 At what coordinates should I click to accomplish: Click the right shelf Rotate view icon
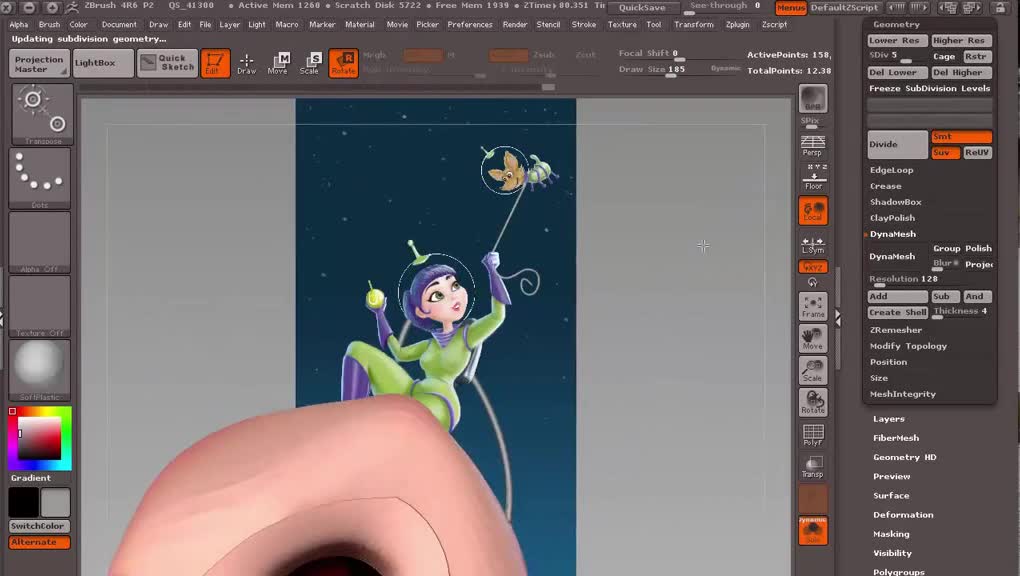pos(812,402)
